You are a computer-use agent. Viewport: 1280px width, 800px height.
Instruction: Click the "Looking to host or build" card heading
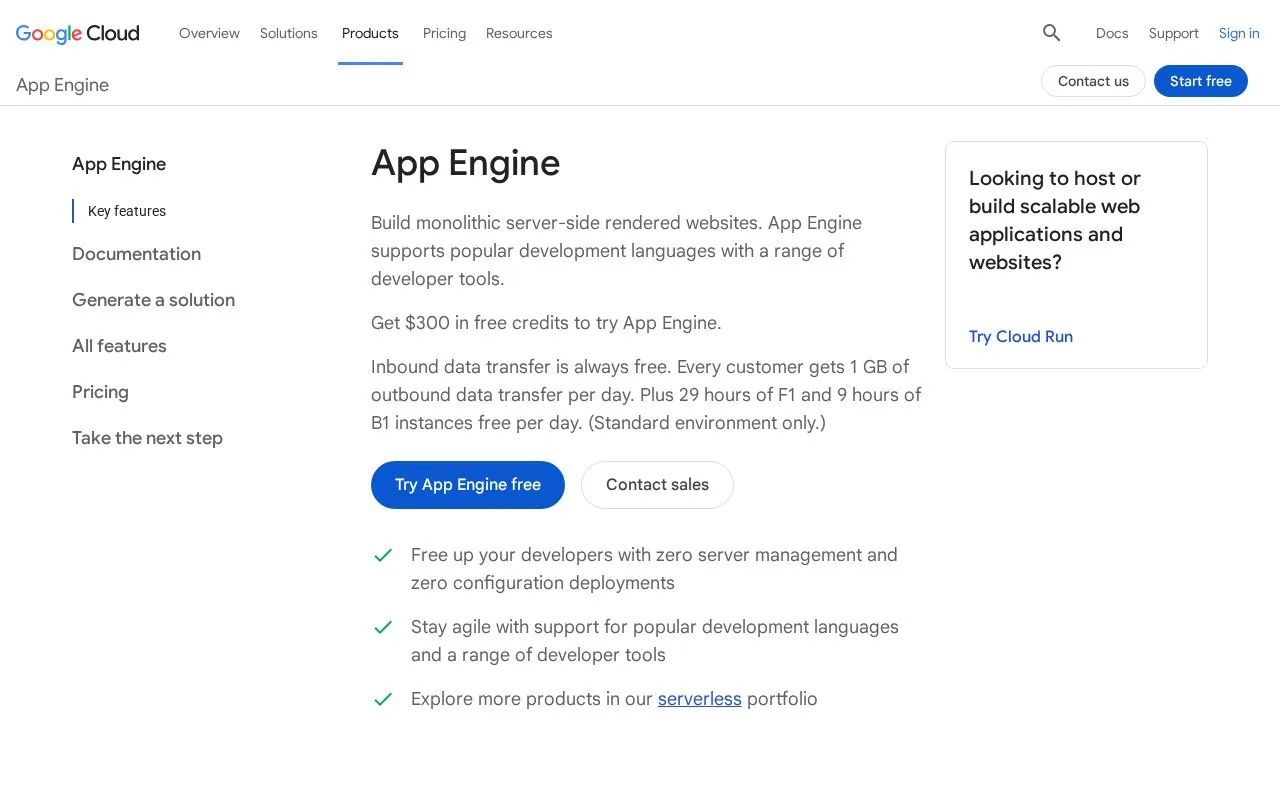tap(1055, 220)
